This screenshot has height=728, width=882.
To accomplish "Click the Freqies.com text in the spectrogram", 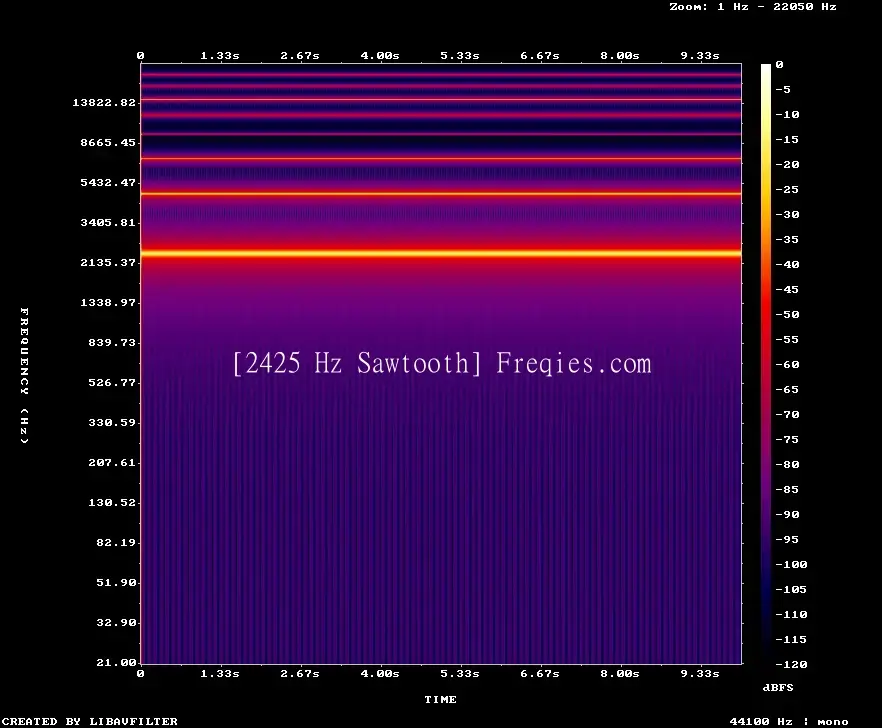I will [x=574, y=363].
